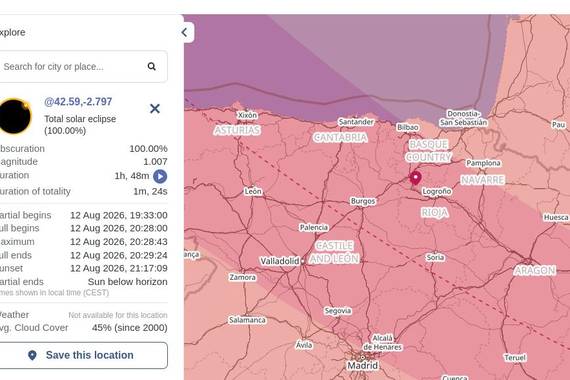The image size is (570, 380).
Task: Click the Bilbao city label
Action: [x=408, y=127]
